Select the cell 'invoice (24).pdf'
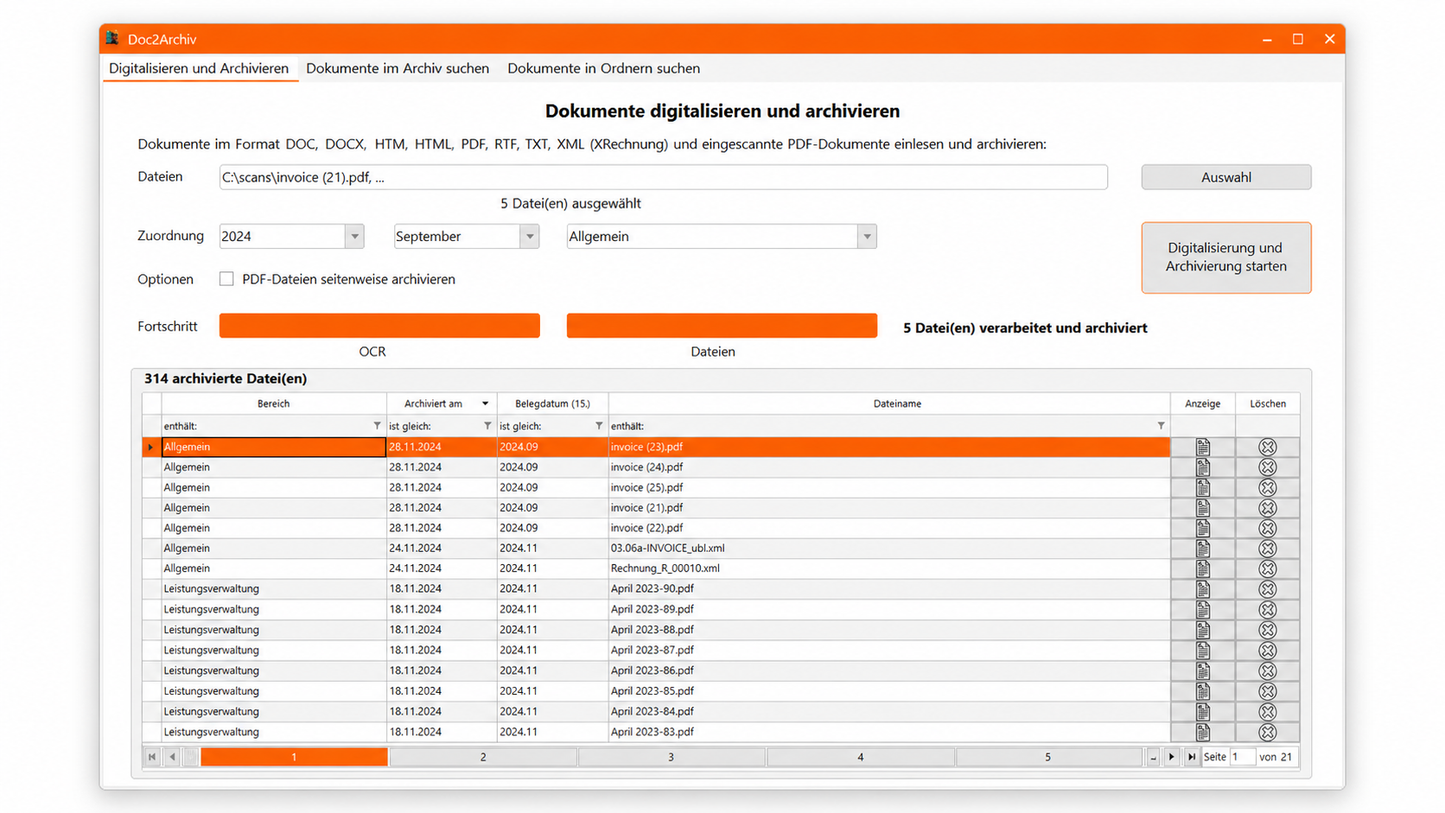Image resolution: width=1445 pixels, height=813 pixels. coord(889,467)
